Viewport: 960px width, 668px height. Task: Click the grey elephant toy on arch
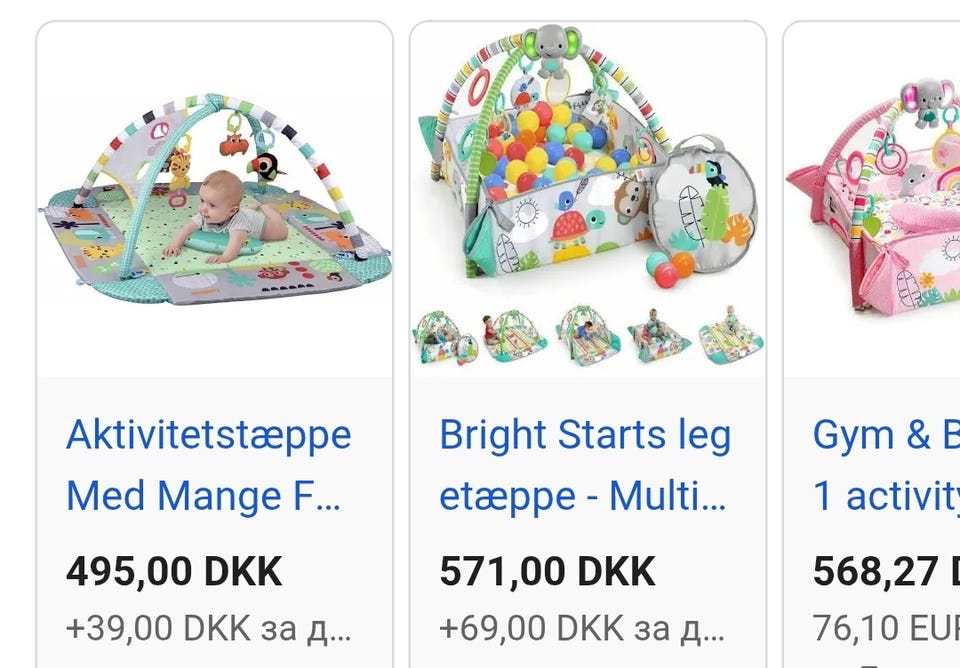[x=552, y=50]
